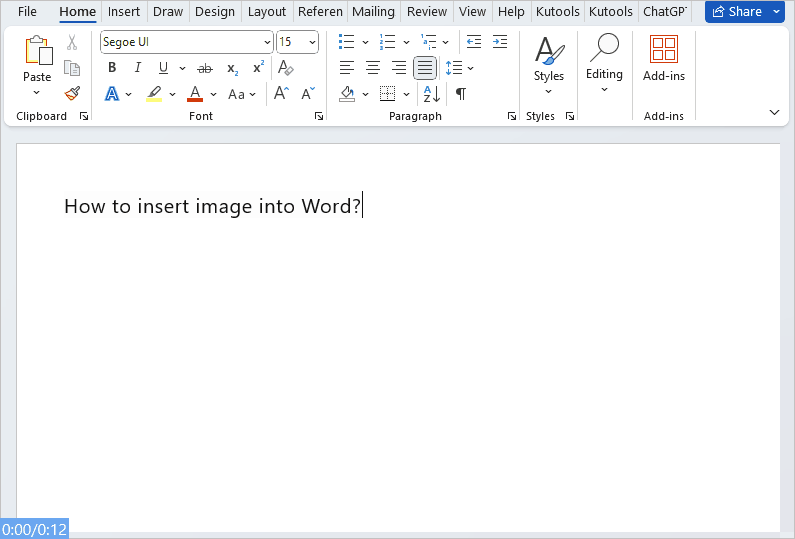795x539 pixels.
Task: Open the Layout ribbon tab
Action: point(266,12)
